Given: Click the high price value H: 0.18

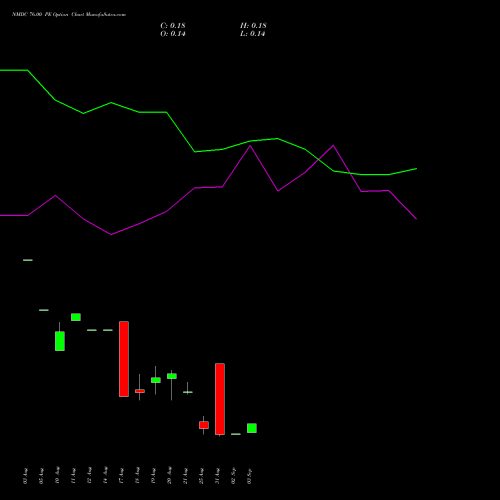Looking at the screenshot, I should coord(253,26).
